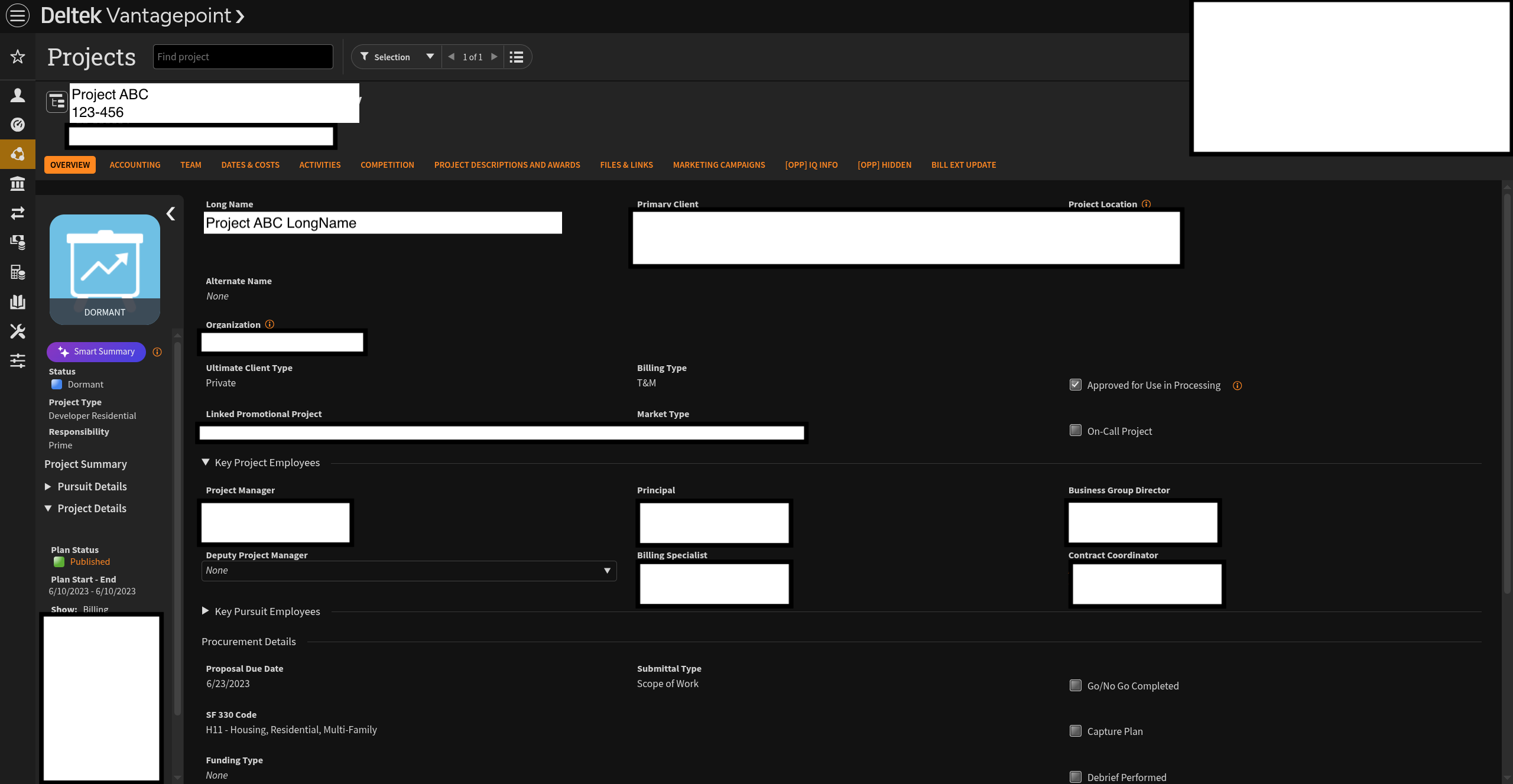Screen dimensions: 1513x784
Task: Click the project structure tree icon
Action: coord(57,102)
